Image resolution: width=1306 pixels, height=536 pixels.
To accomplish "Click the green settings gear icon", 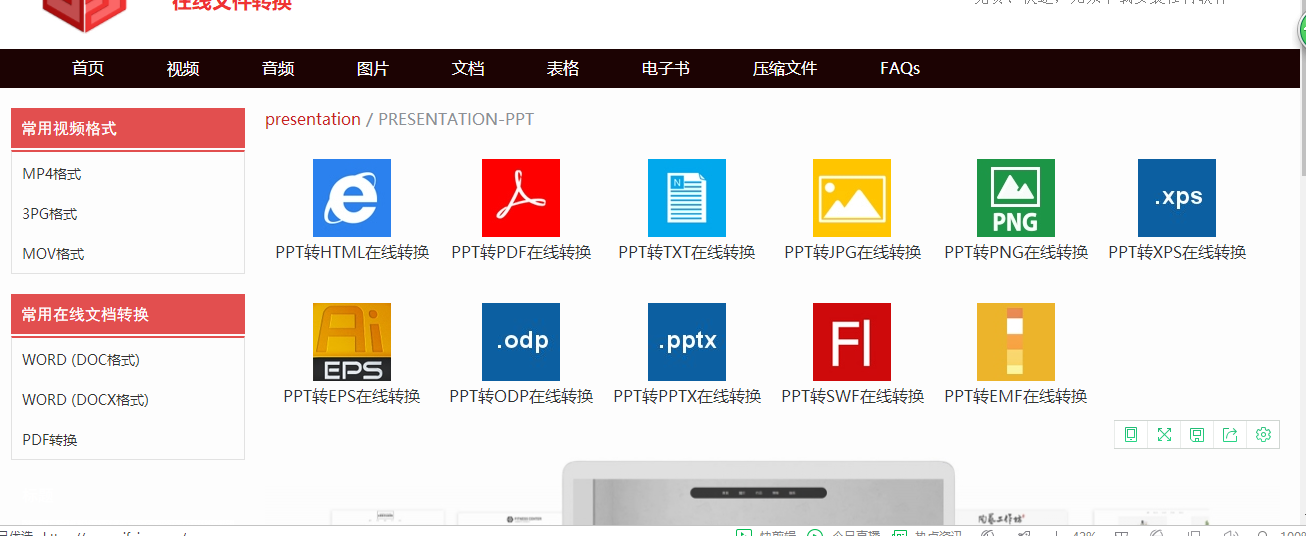I will pos(1263,434).
